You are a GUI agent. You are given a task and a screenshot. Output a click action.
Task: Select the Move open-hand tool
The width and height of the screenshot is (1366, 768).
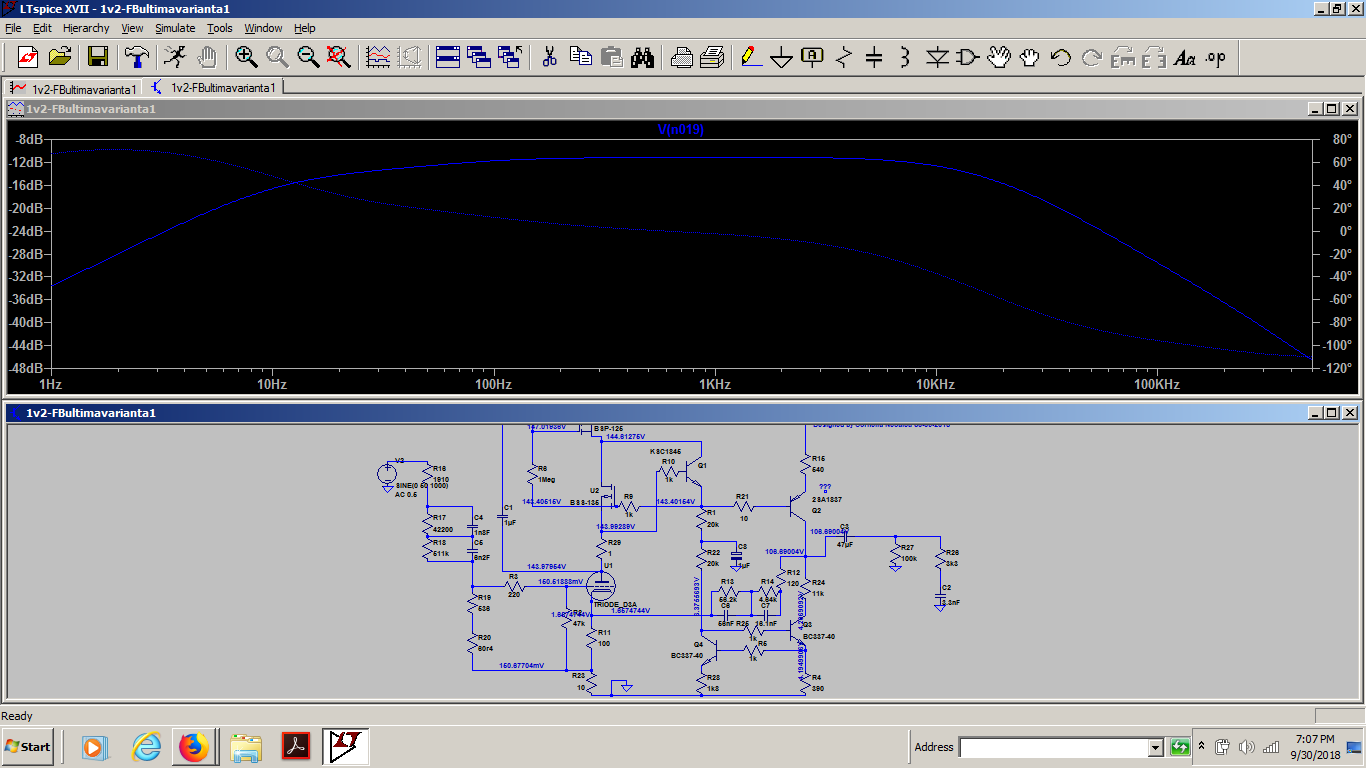coord(999,57)
